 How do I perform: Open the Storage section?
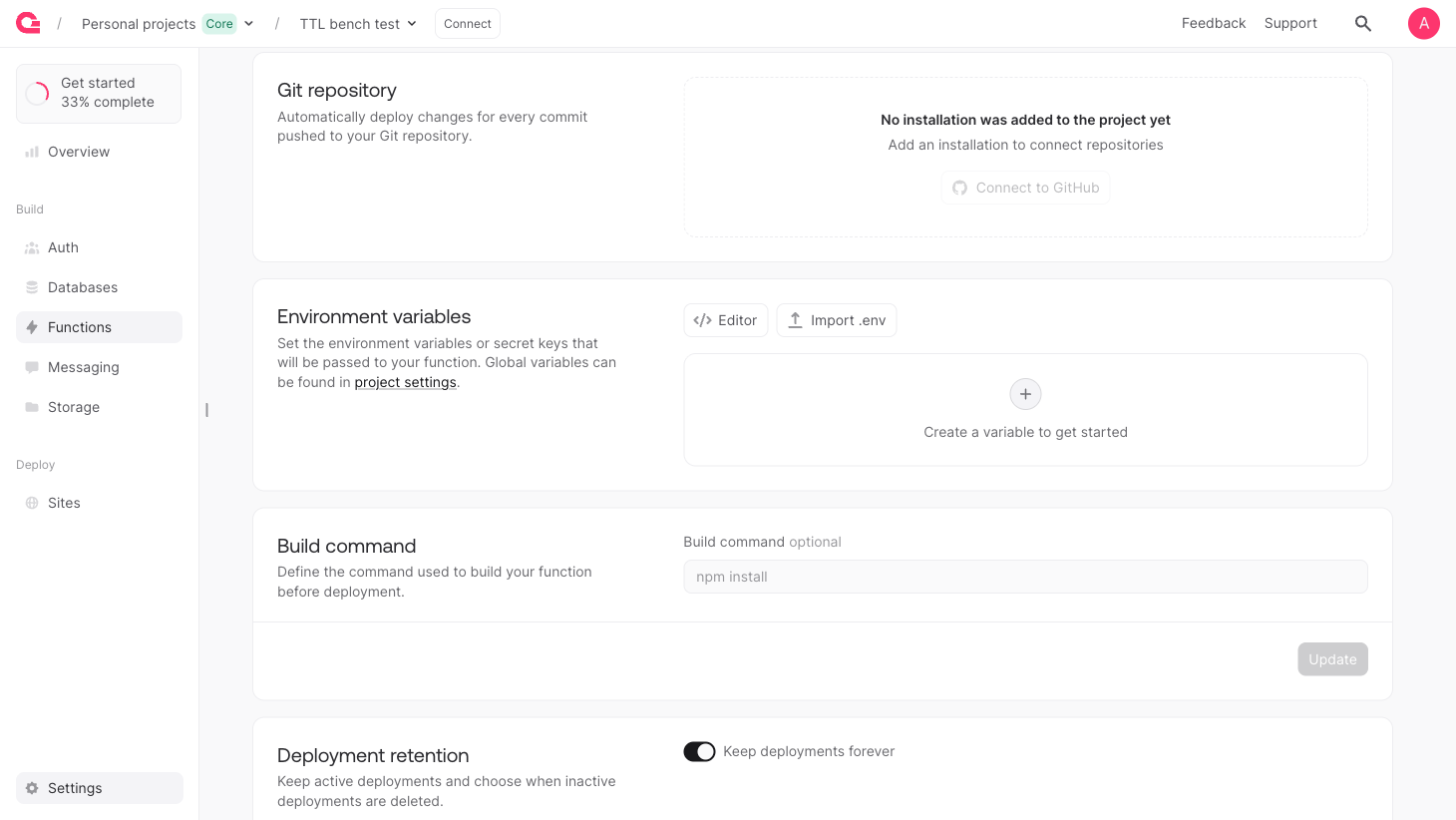coord(73,407)
